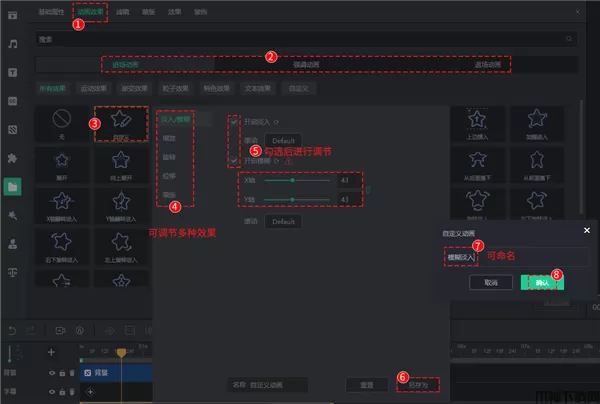Toggle lock on the 字幕 track
This screenshot has width=600, height=404.
[x=62, y=392]
